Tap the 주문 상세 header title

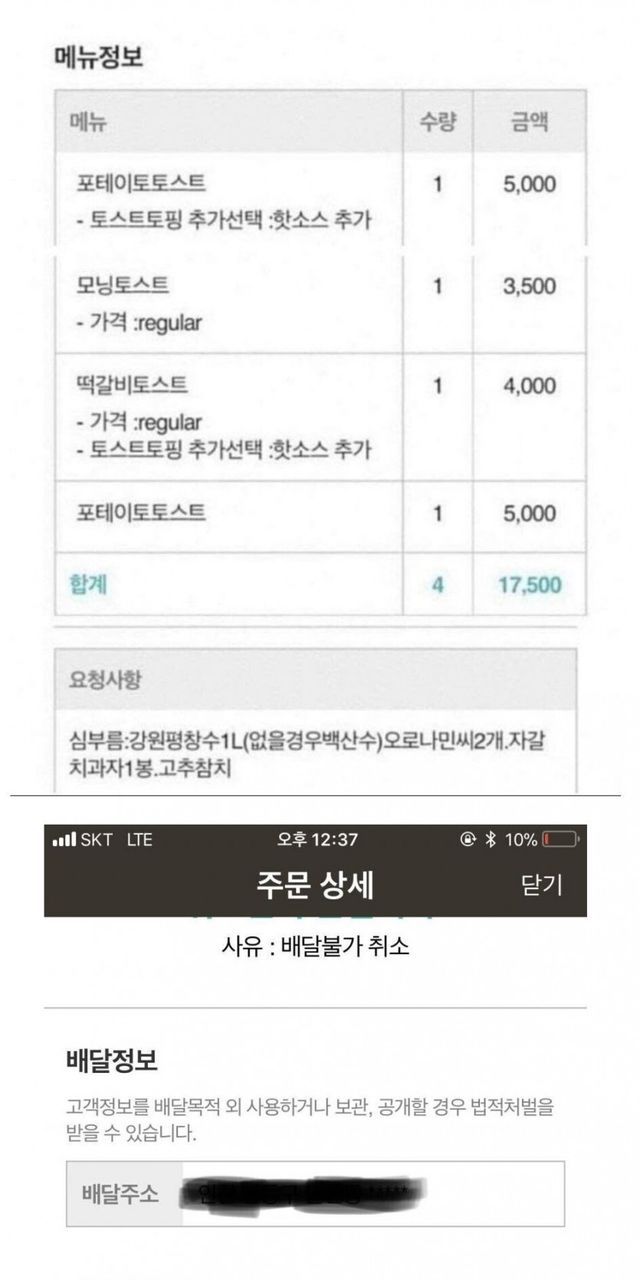point(315,884)
